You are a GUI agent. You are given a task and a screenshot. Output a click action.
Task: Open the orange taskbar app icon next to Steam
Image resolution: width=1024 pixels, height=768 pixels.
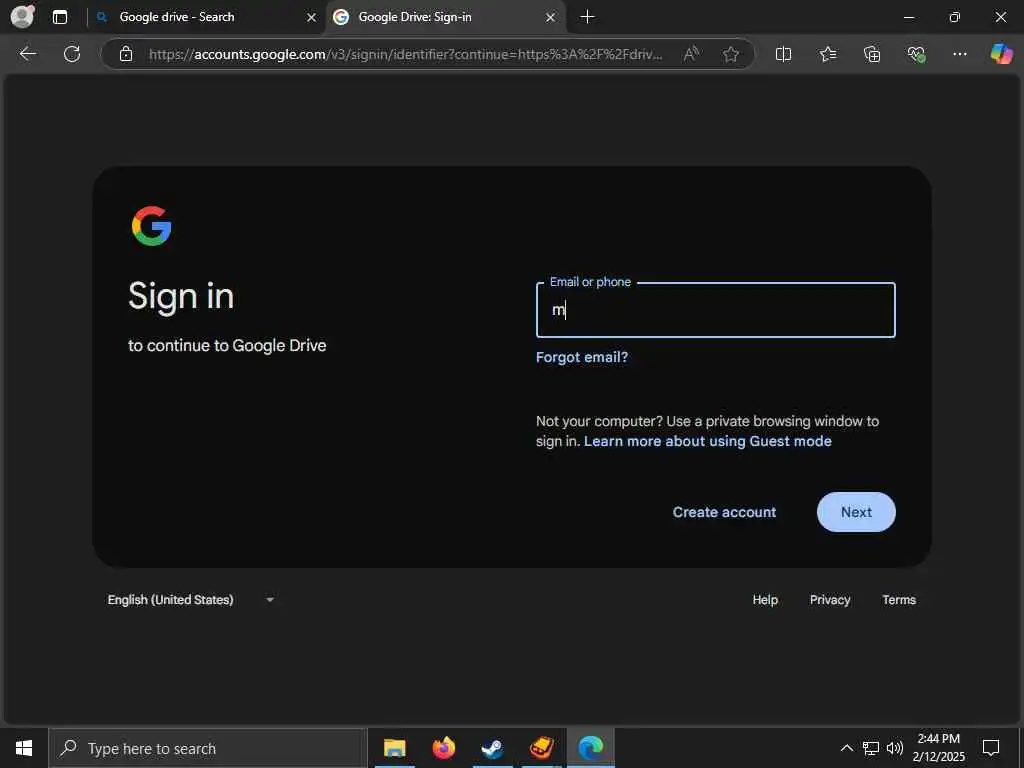click(x=541, y=748)
